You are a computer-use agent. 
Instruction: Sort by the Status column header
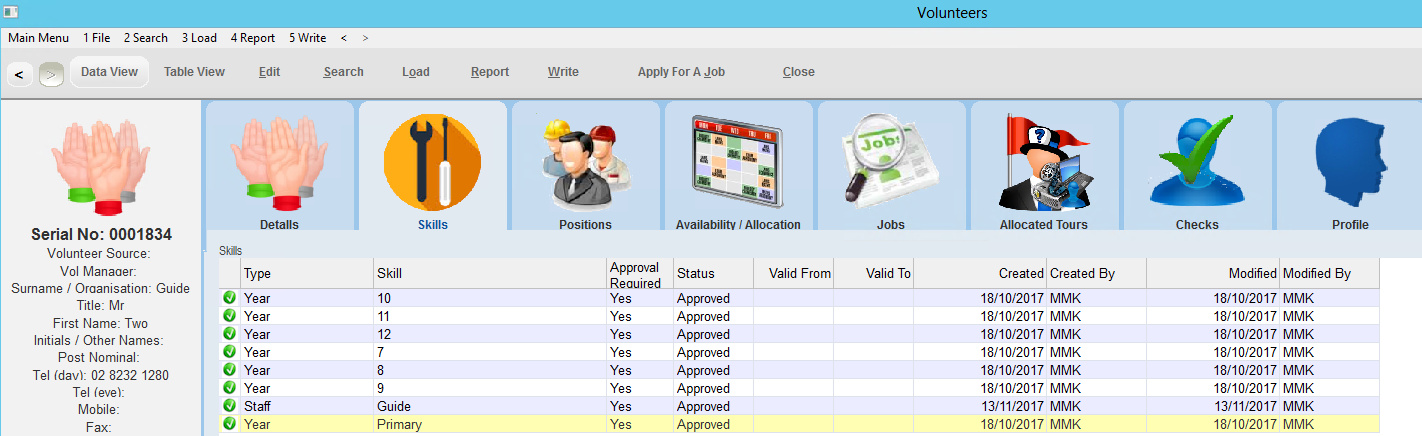[712, 274]
